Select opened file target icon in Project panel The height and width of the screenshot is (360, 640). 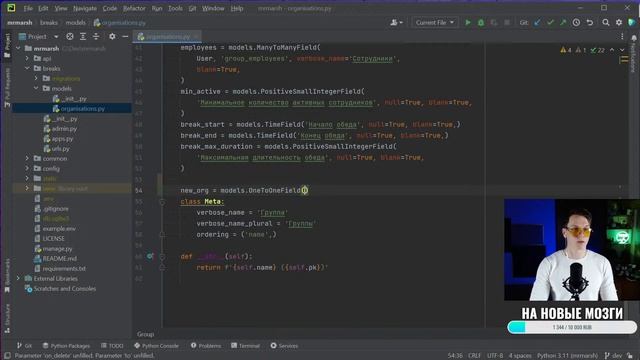pyautogui.click(x=70, y=36)
